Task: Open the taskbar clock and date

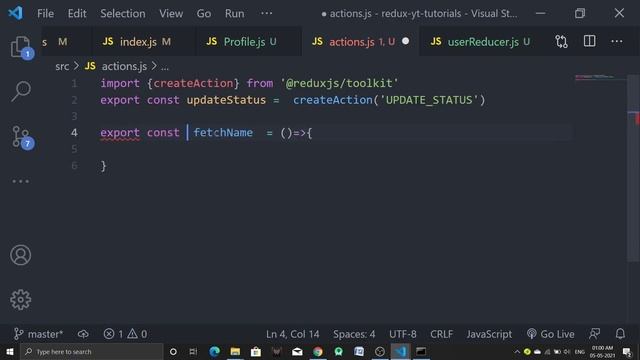Action: pyautogui.click(x=602, y=351)
